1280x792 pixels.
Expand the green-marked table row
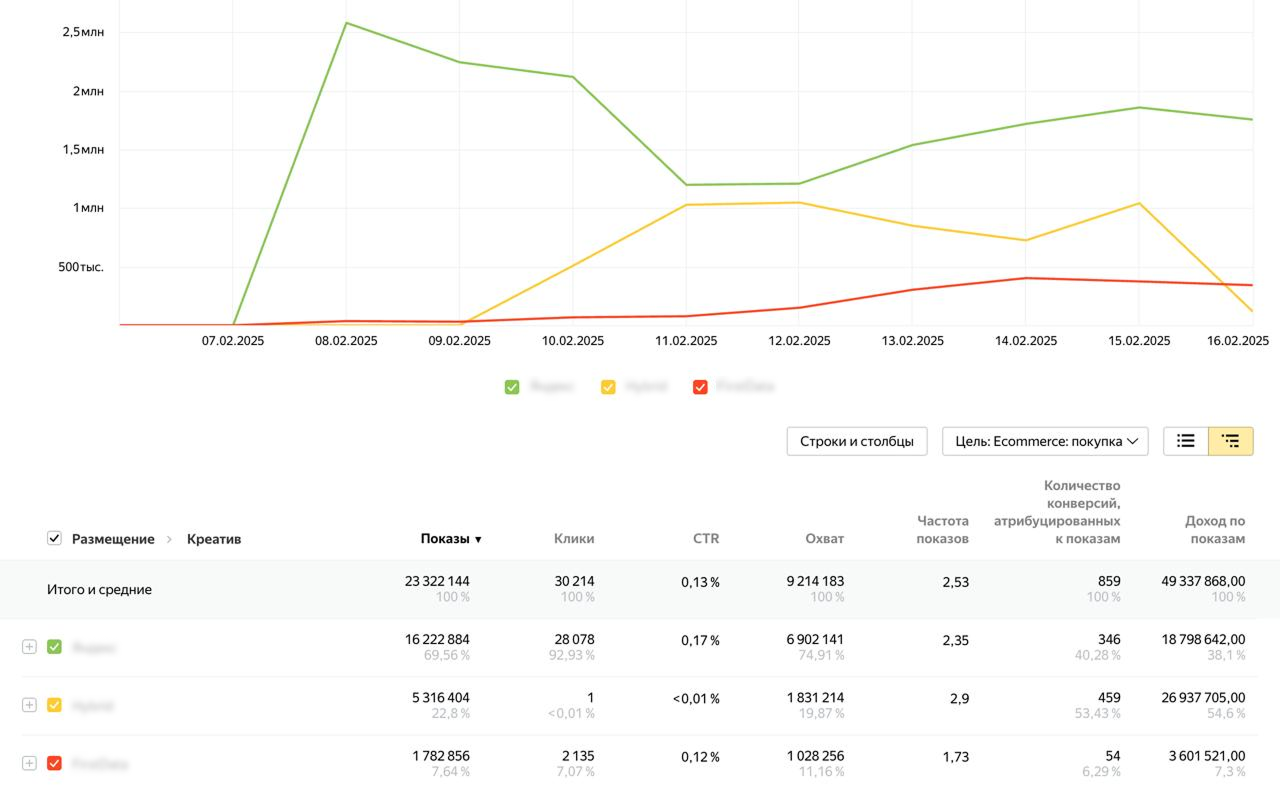point(29,647)
